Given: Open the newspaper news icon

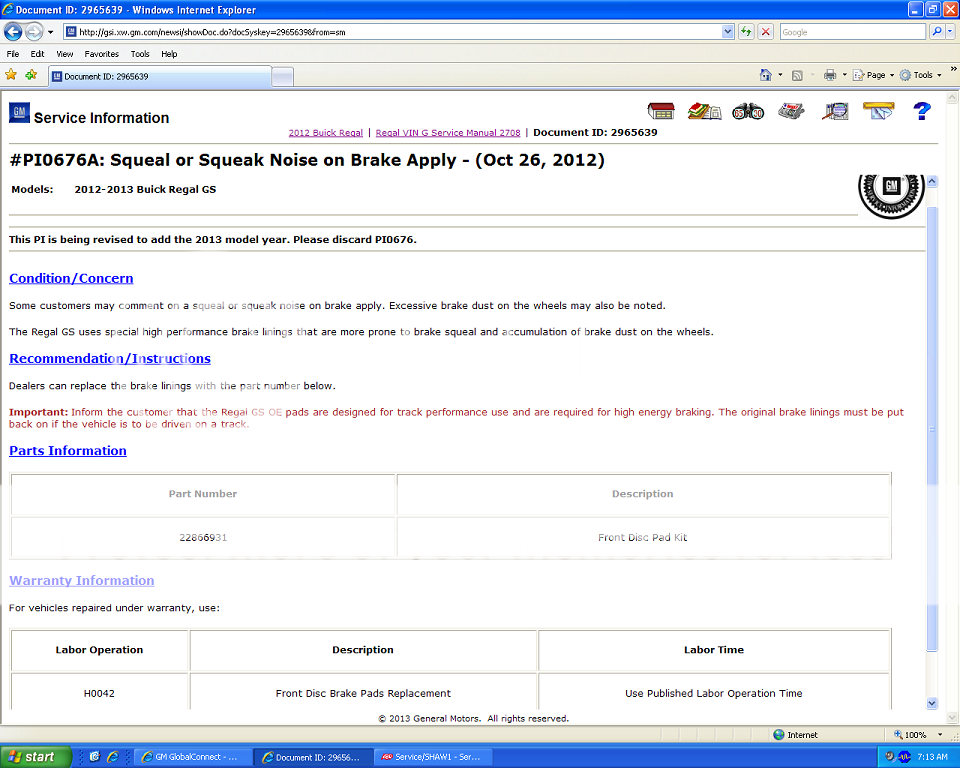Looking at the screenshot, I should [792, 111].
